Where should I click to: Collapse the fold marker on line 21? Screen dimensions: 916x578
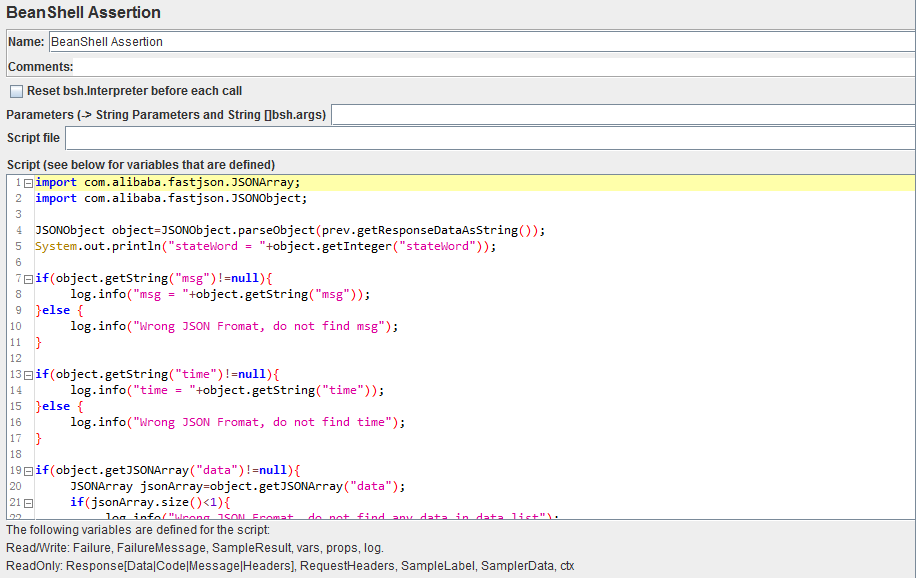(28, 503)
